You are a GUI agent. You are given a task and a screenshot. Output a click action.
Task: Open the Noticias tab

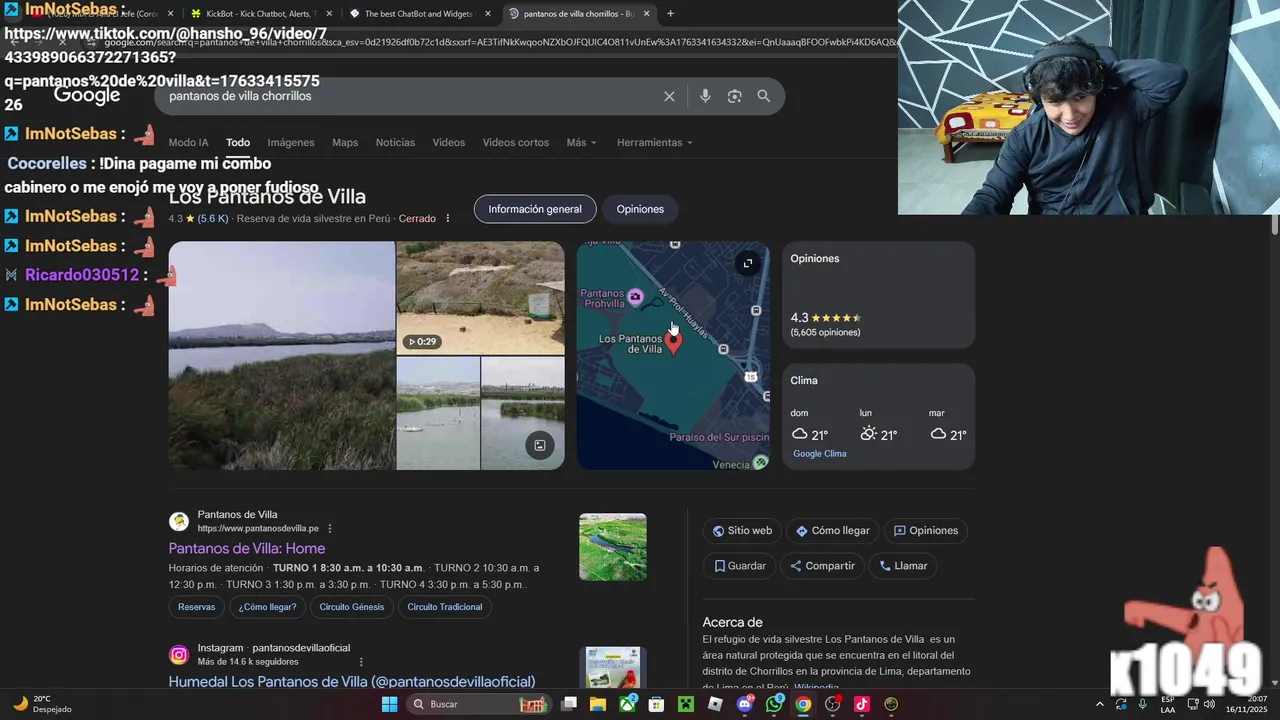(x=395, y=142)
